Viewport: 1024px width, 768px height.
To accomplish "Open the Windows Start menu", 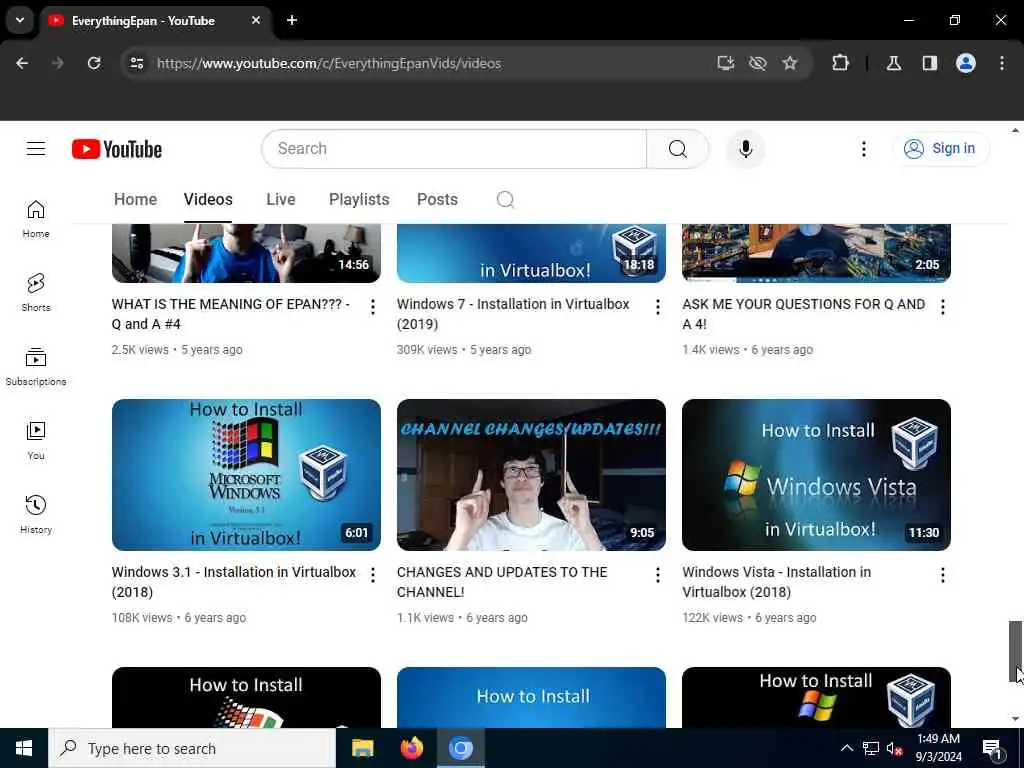I will tap(24, 748).
